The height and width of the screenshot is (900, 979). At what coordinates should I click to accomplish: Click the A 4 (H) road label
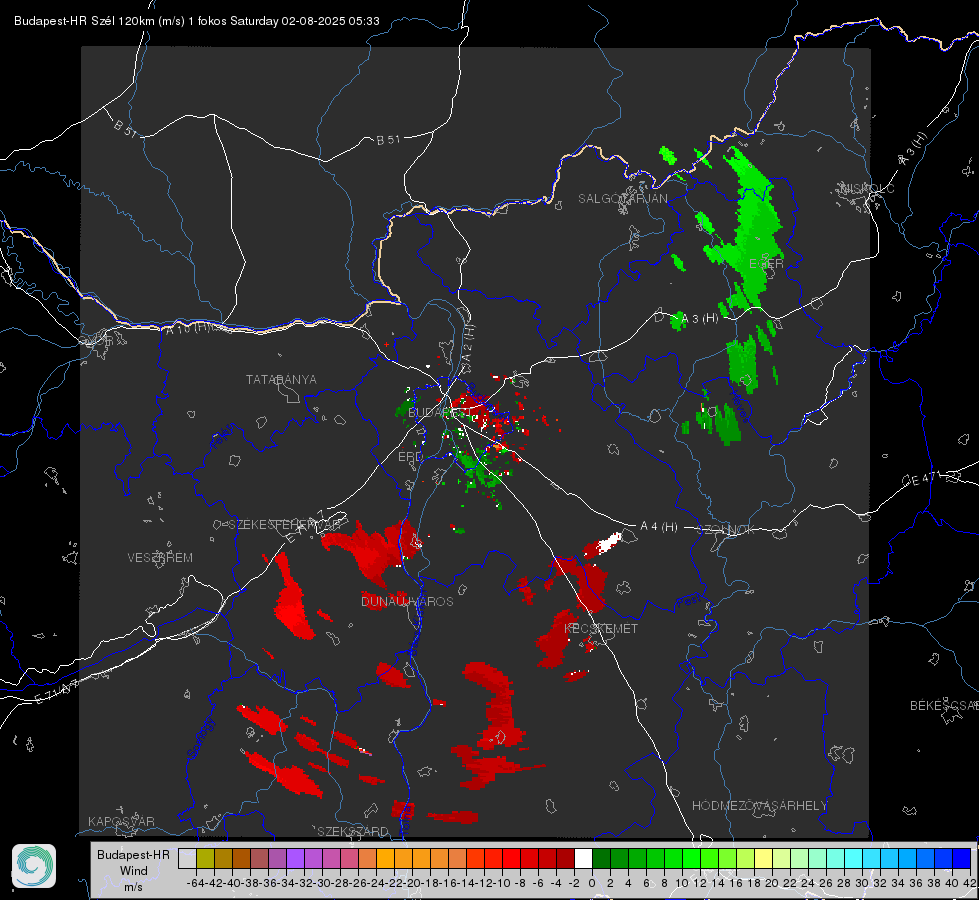pyautogui.click(x=659, y=527)
